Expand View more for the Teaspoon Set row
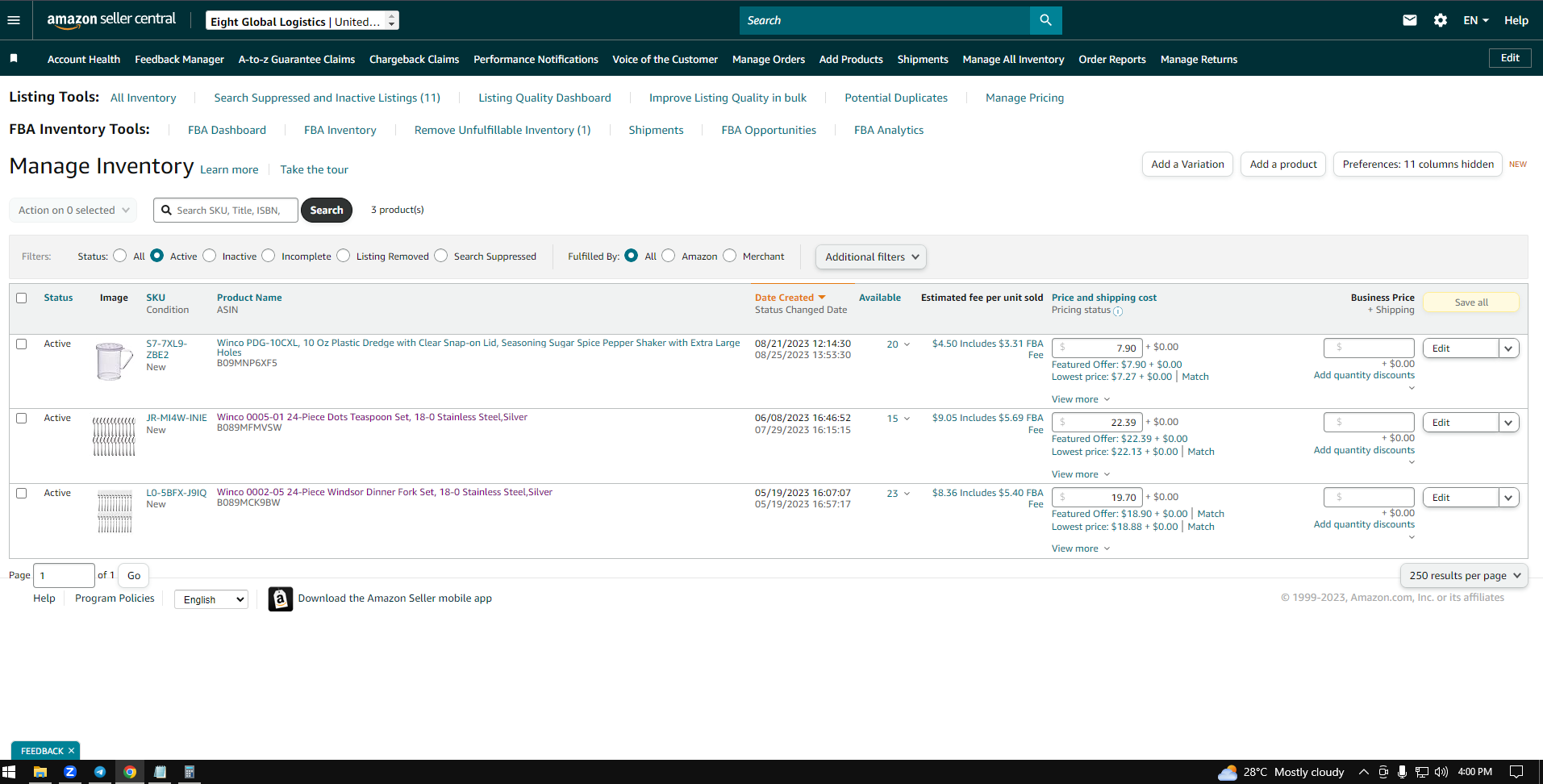 point(1080,474)
